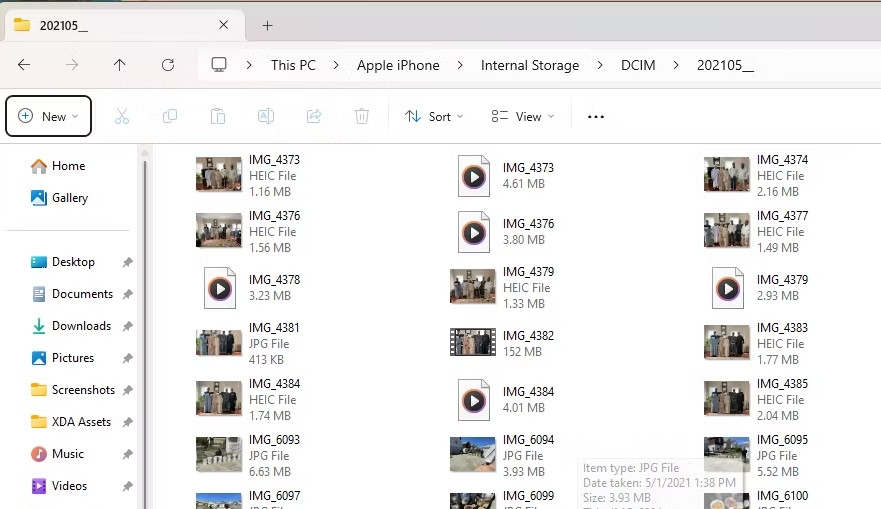
Task: Open Music in the sidebar
Action: coord(57,454)
